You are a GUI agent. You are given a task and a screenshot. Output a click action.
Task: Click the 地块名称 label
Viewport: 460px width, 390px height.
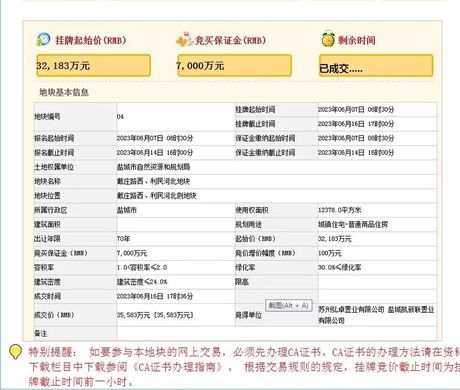tap(47, 181)
